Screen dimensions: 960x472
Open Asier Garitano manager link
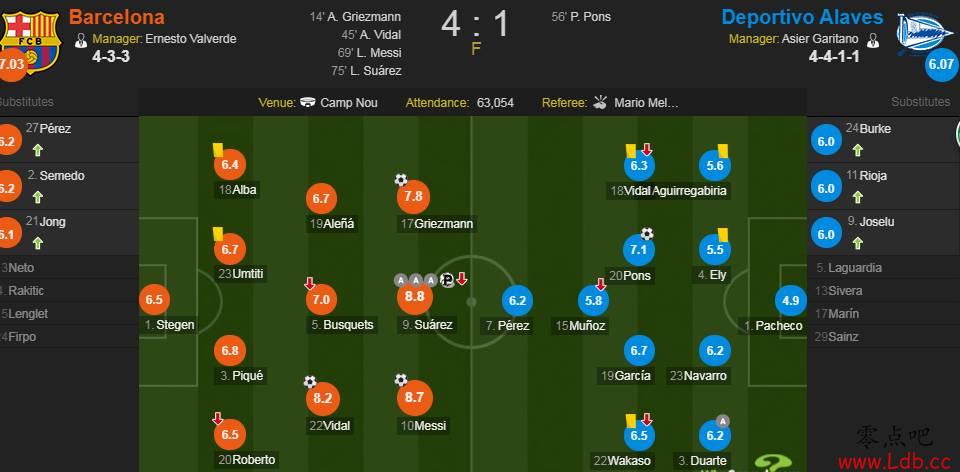point(819,39)
